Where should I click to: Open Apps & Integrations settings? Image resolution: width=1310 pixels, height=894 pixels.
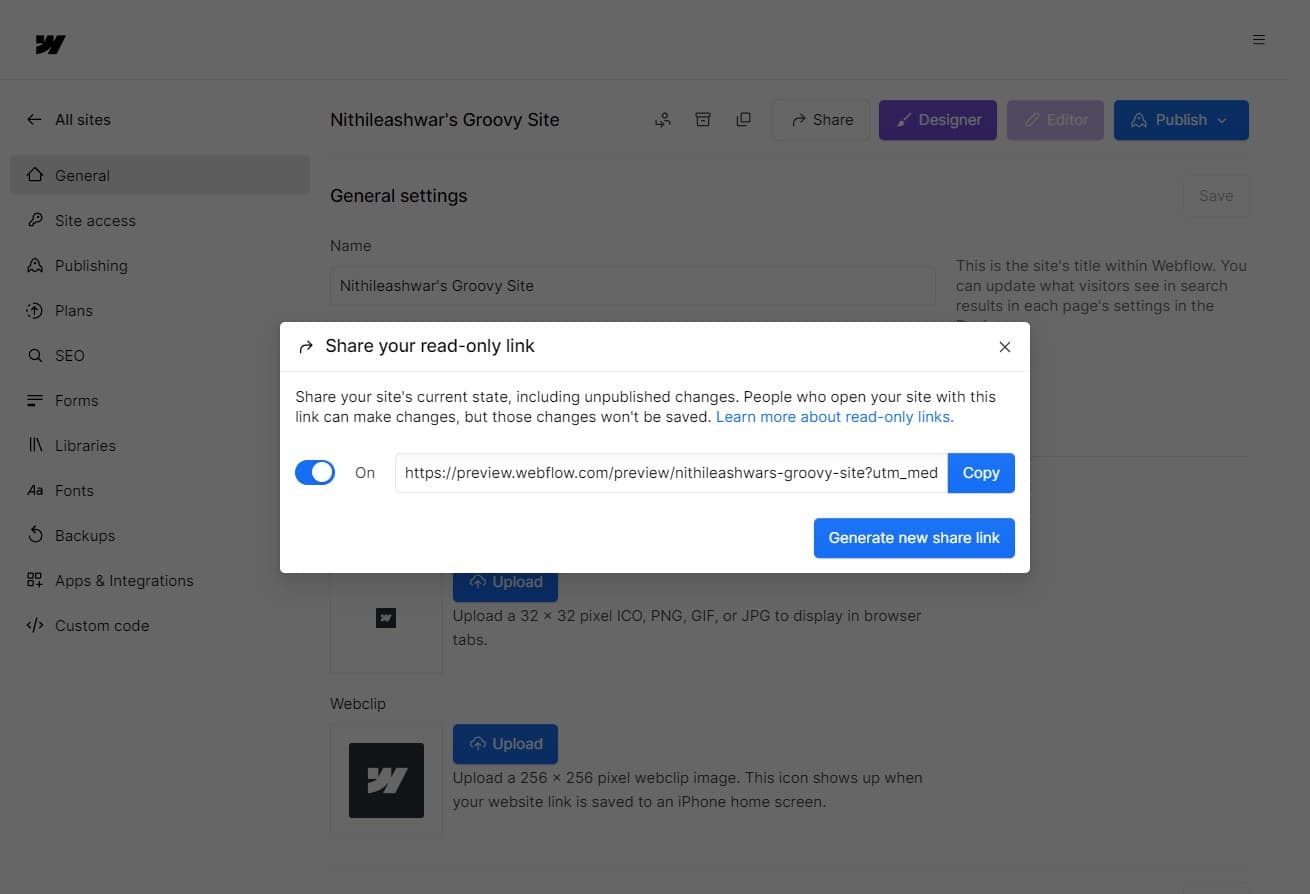point(123,581)
